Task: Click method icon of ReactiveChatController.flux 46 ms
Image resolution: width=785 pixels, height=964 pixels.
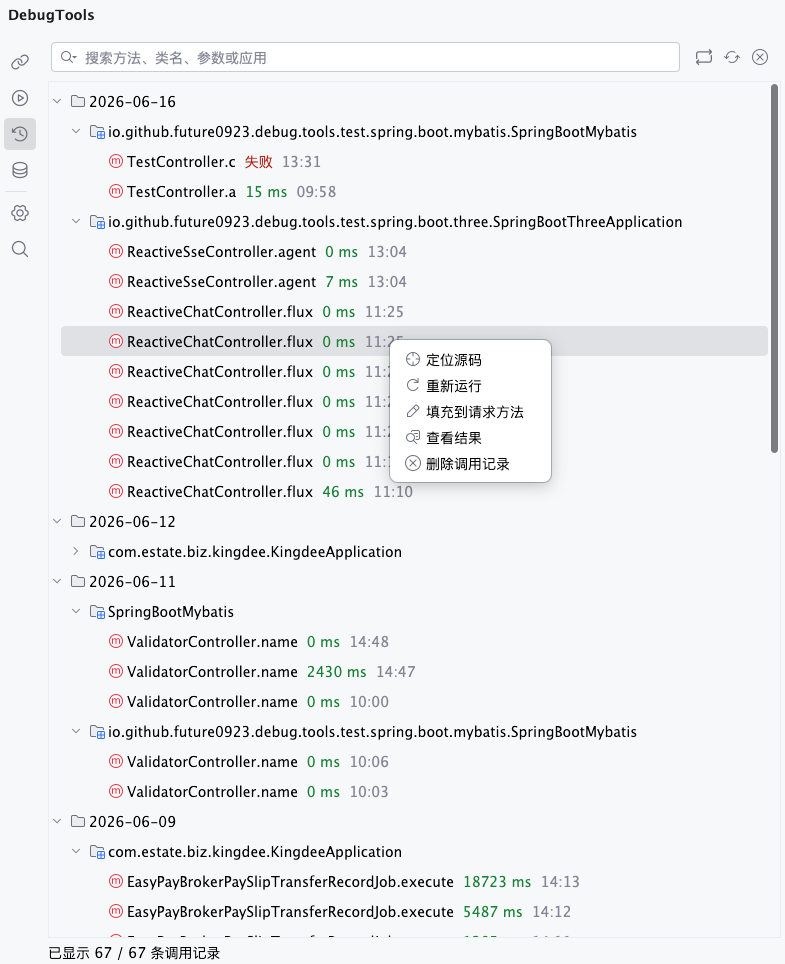Action: [x=116, y=492]
